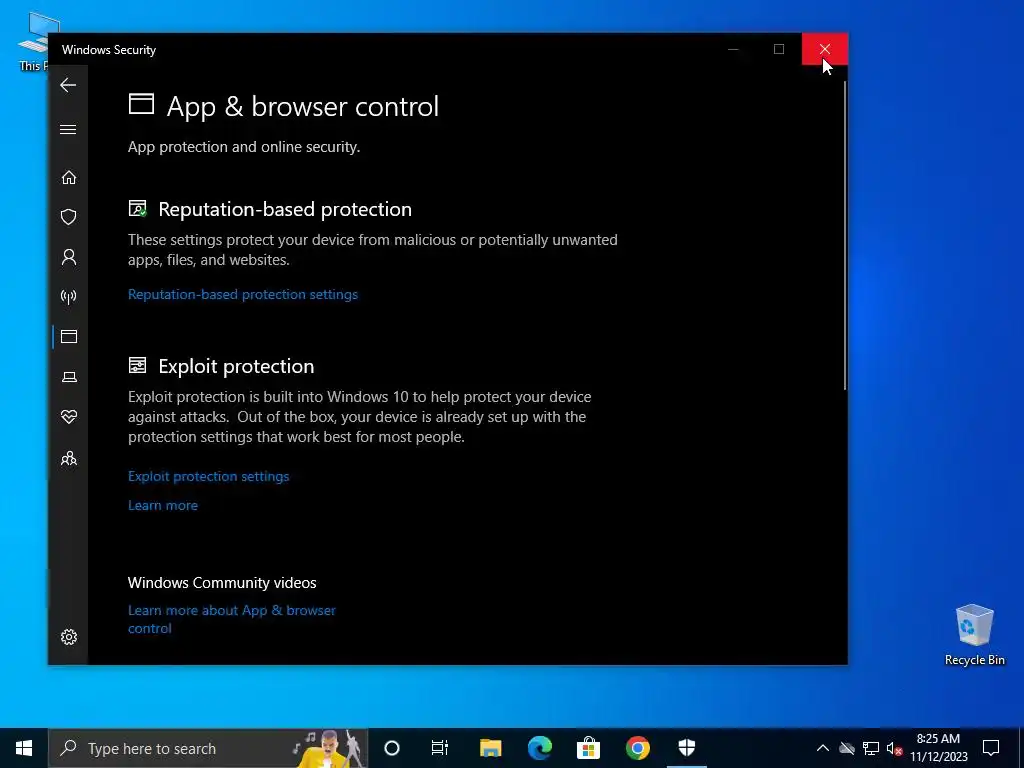1024x768 pixels.
Task: Click Reputation-based protection settings link
Action: [x=243, y=295]
